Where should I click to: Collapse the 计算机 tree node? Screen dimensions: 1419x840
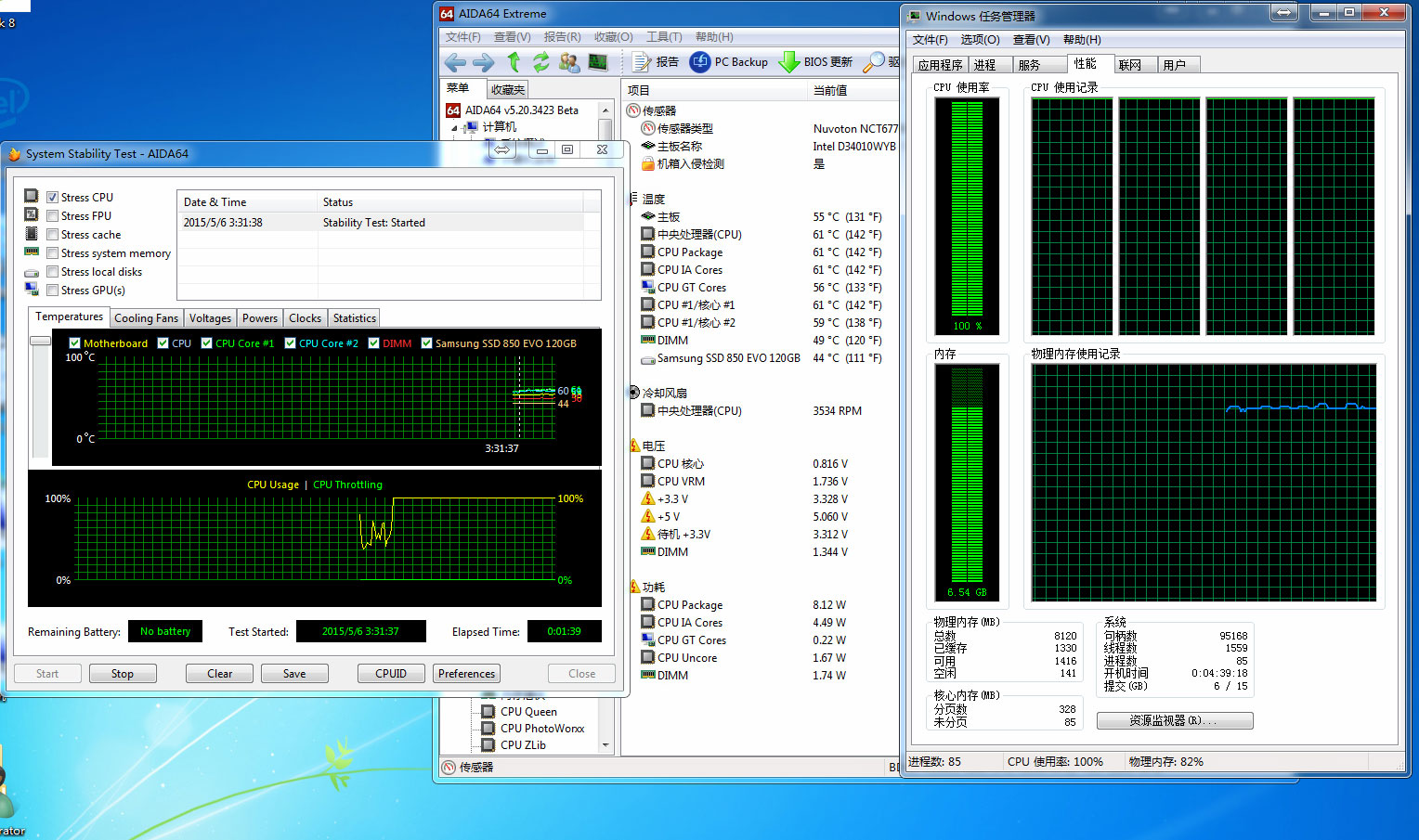point(455,128)
